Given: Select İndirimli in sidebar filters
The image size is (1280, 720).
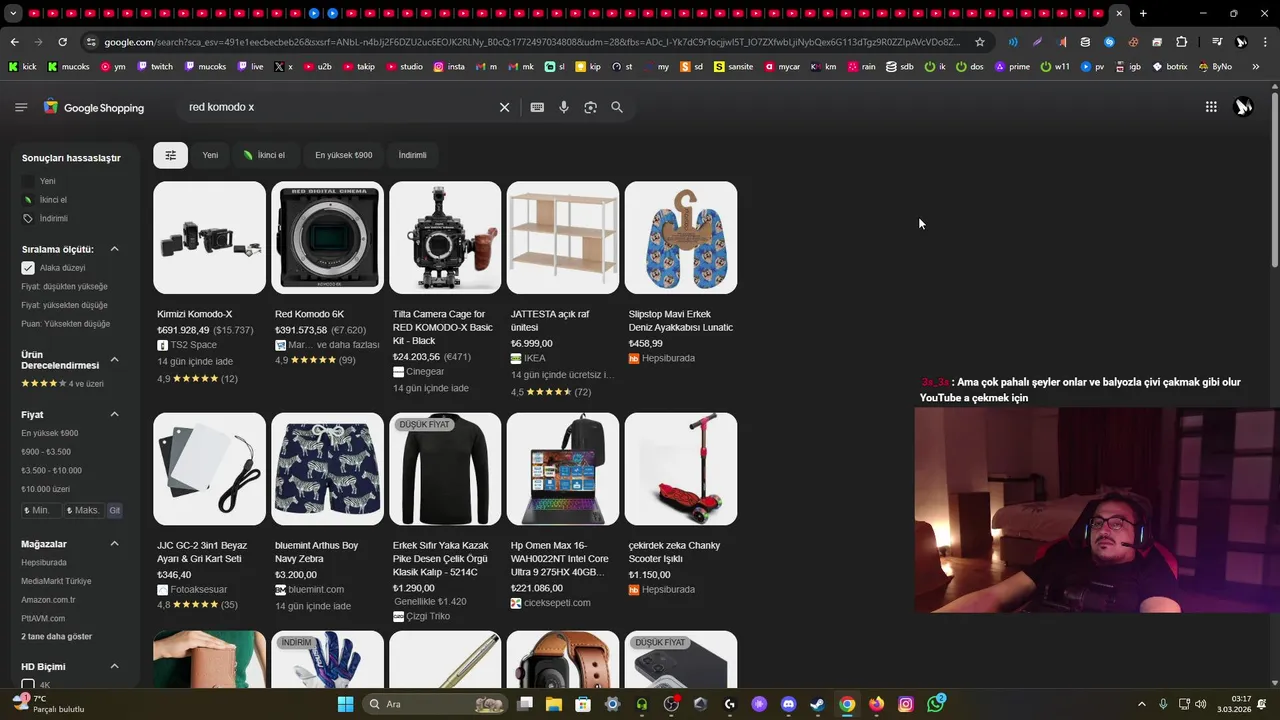Looking at the screenshot, I should (54, 218).
